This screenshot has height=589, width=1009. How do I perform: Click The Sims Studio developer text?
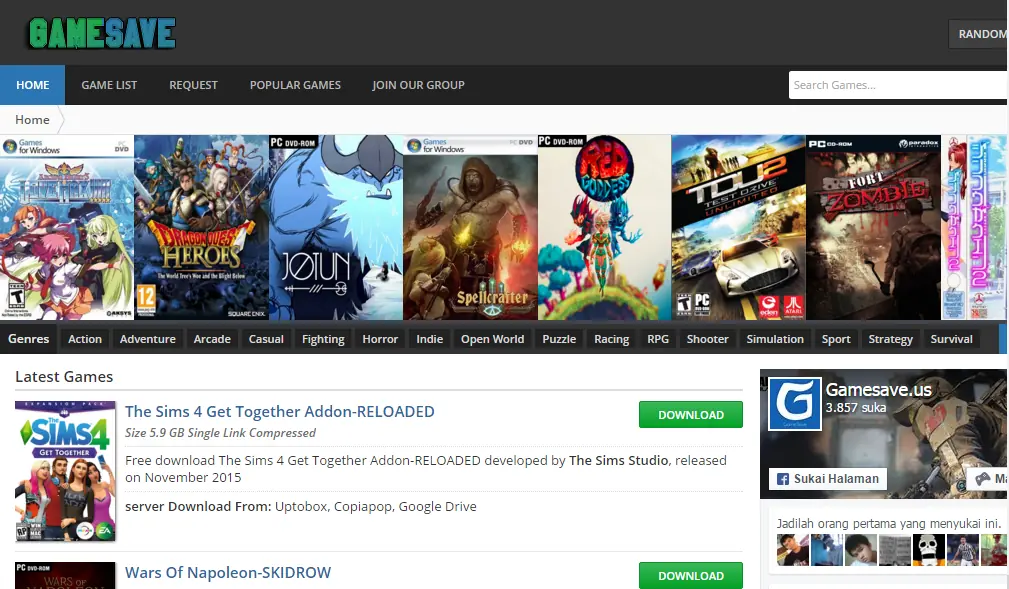point(618,461)
